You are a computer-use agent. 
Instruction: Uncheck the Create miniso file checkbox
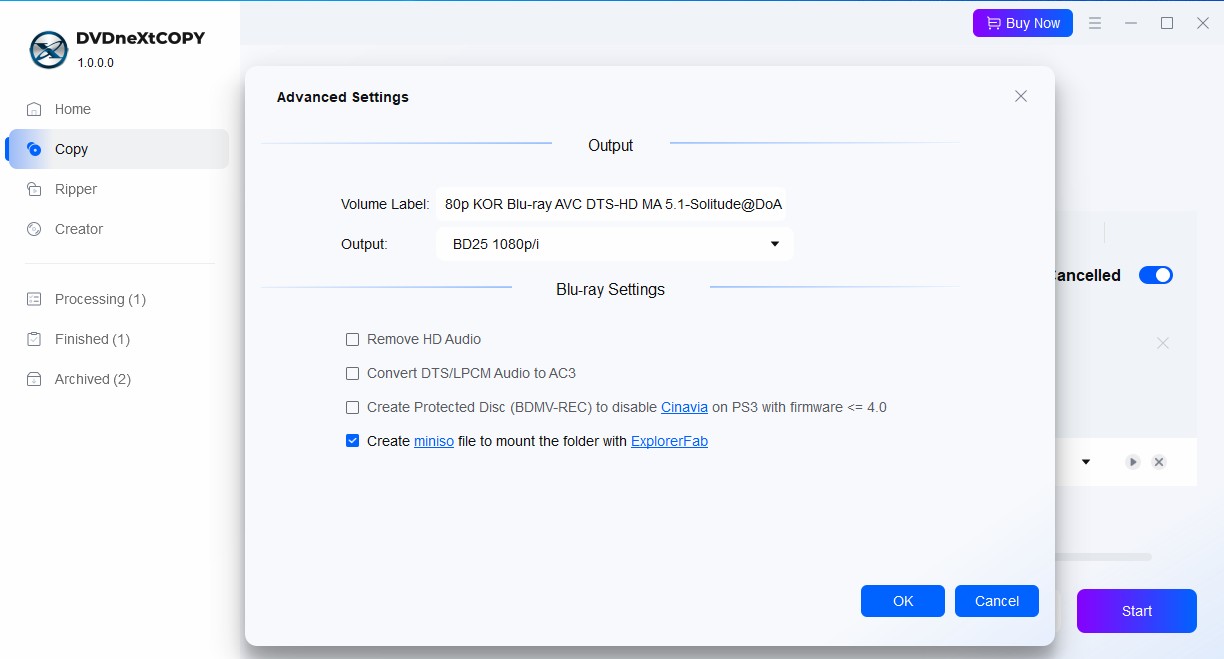coord(352,441)
